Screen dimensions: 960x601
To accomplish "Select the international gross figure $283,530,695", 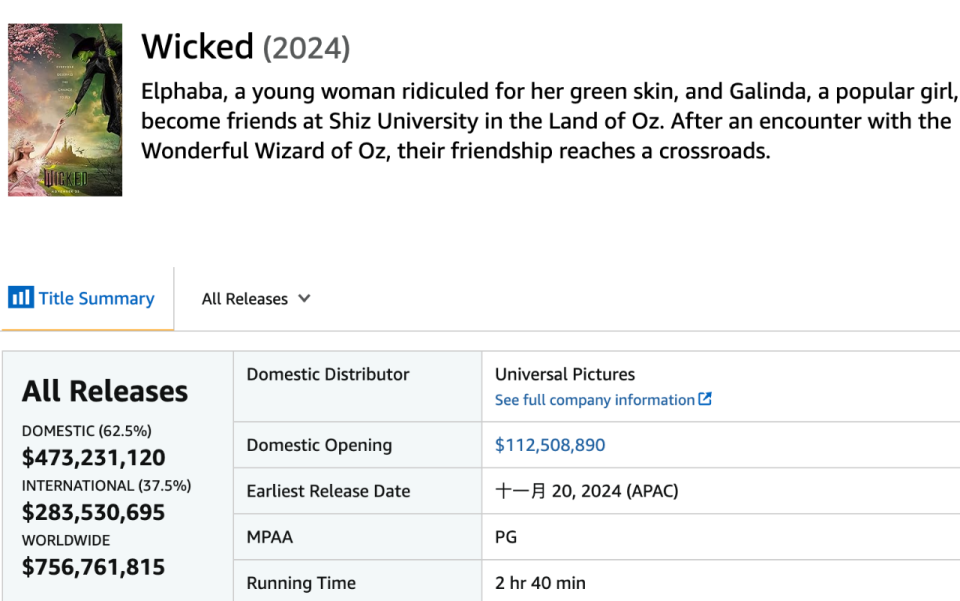I will pyautogui.click(x=94, y=512).
